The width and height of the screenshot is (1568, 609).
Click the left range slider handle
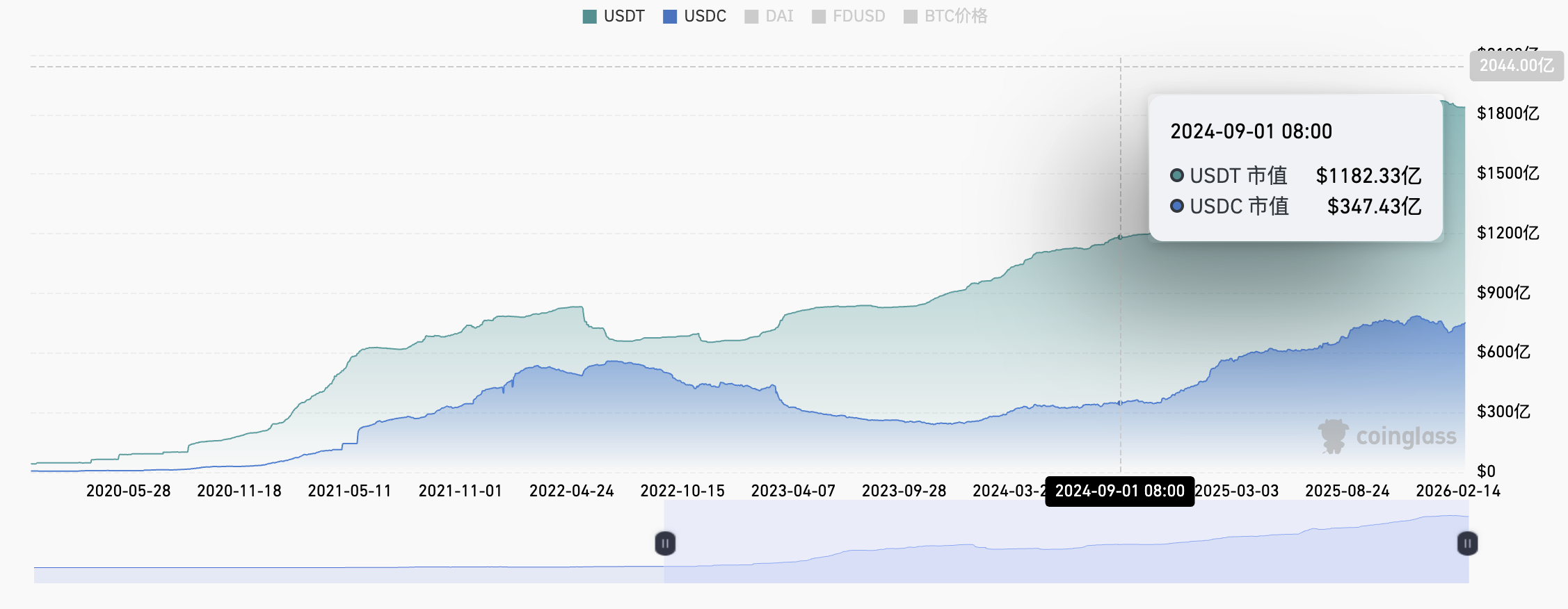point(665,543)
